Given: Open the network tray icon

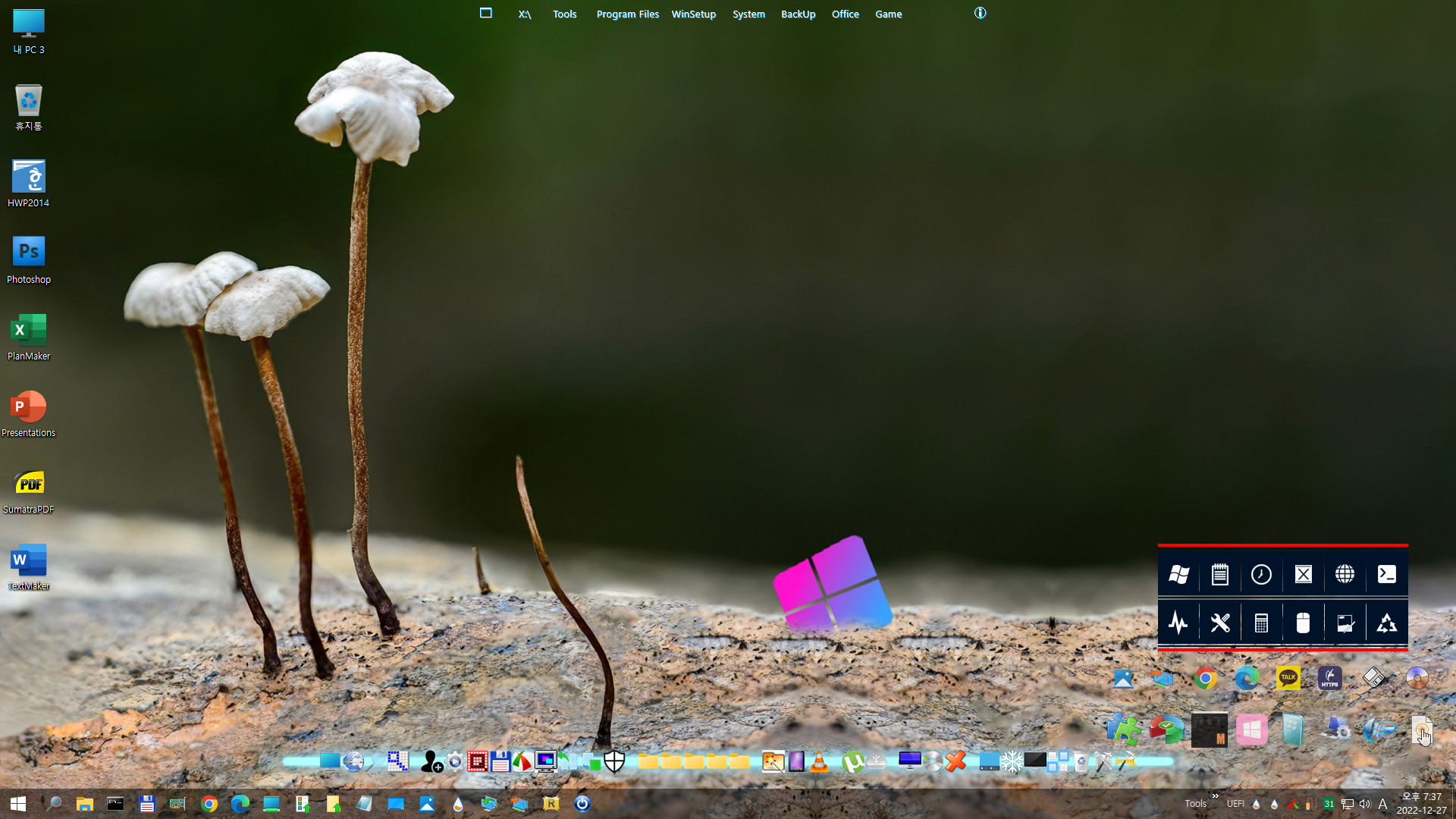Looking at the screenshot, I should click(x=1348, y=804).
